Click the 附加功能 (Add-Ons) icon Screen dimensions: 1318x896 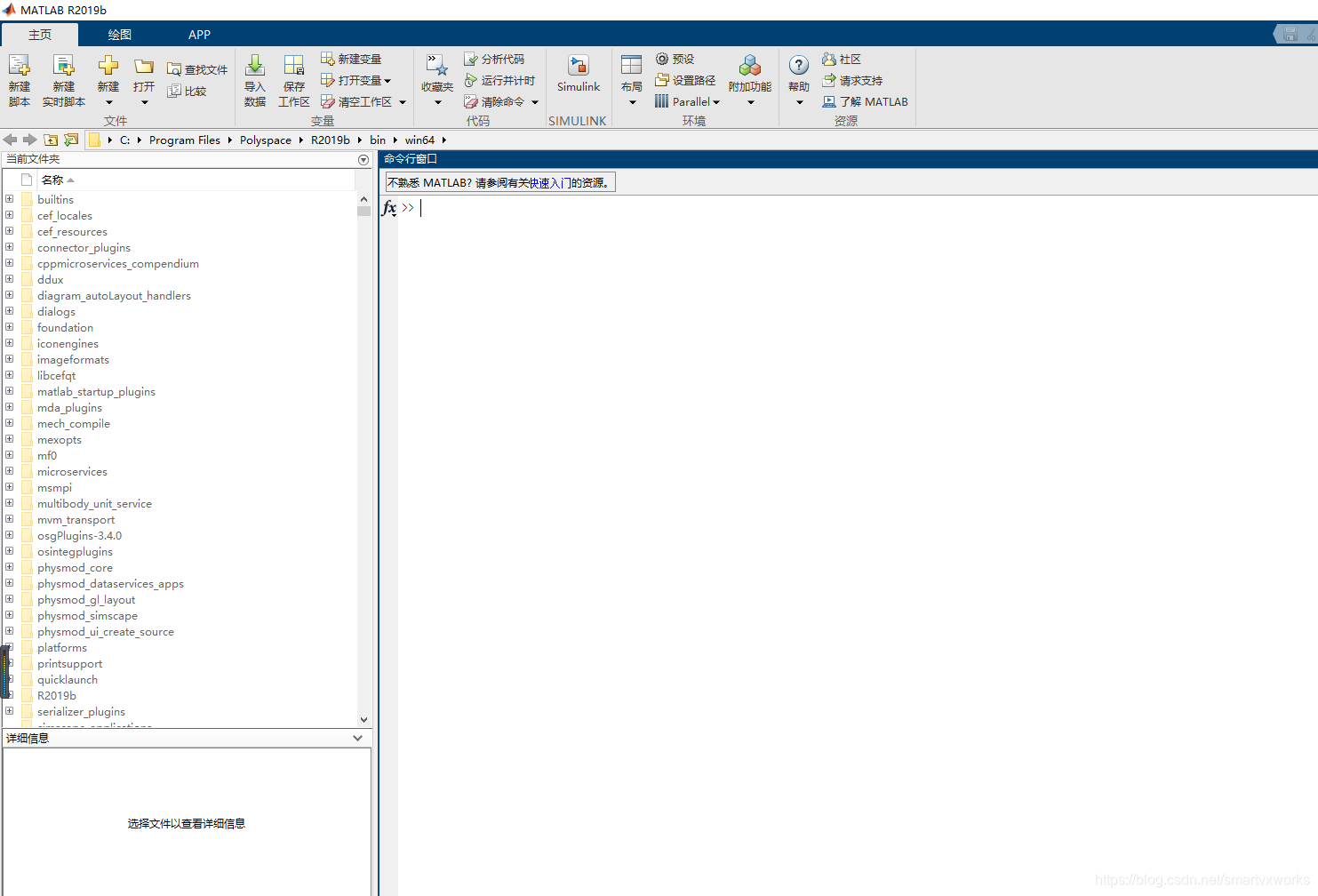[x=750, y=66]
